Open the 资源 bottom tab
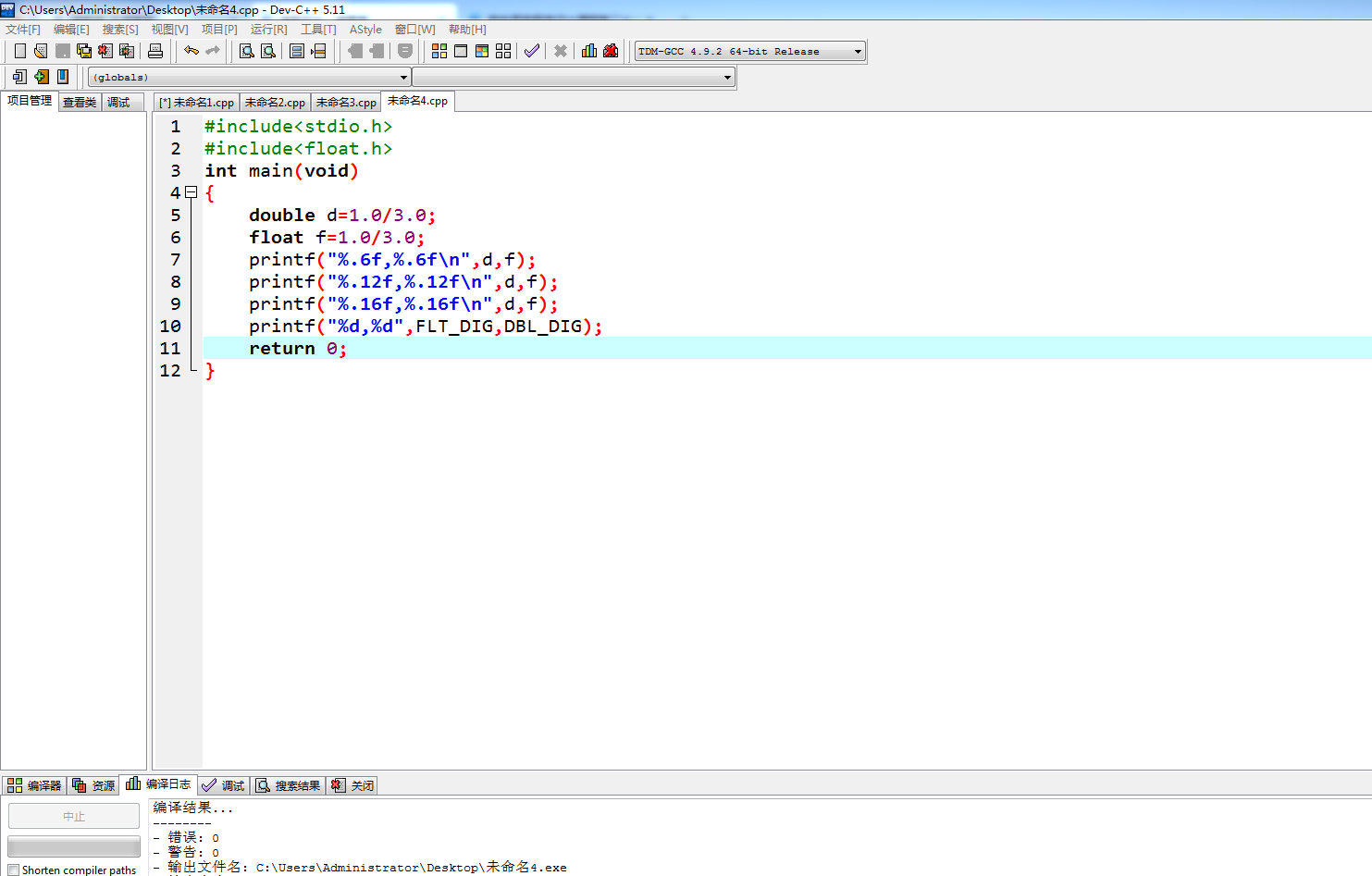1372x876 pixels. pos(93,785)
